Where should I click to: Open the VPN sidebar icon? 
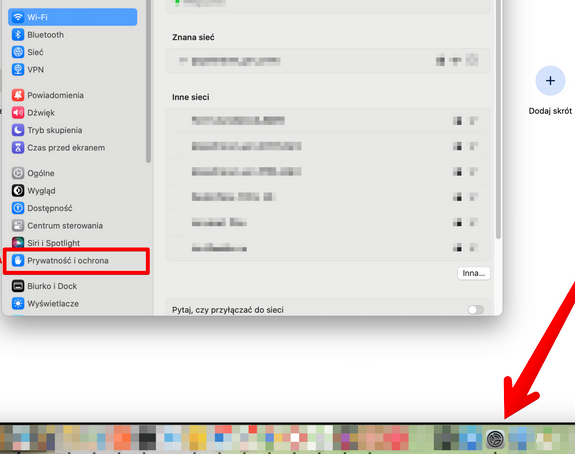(x=18, y=69)
